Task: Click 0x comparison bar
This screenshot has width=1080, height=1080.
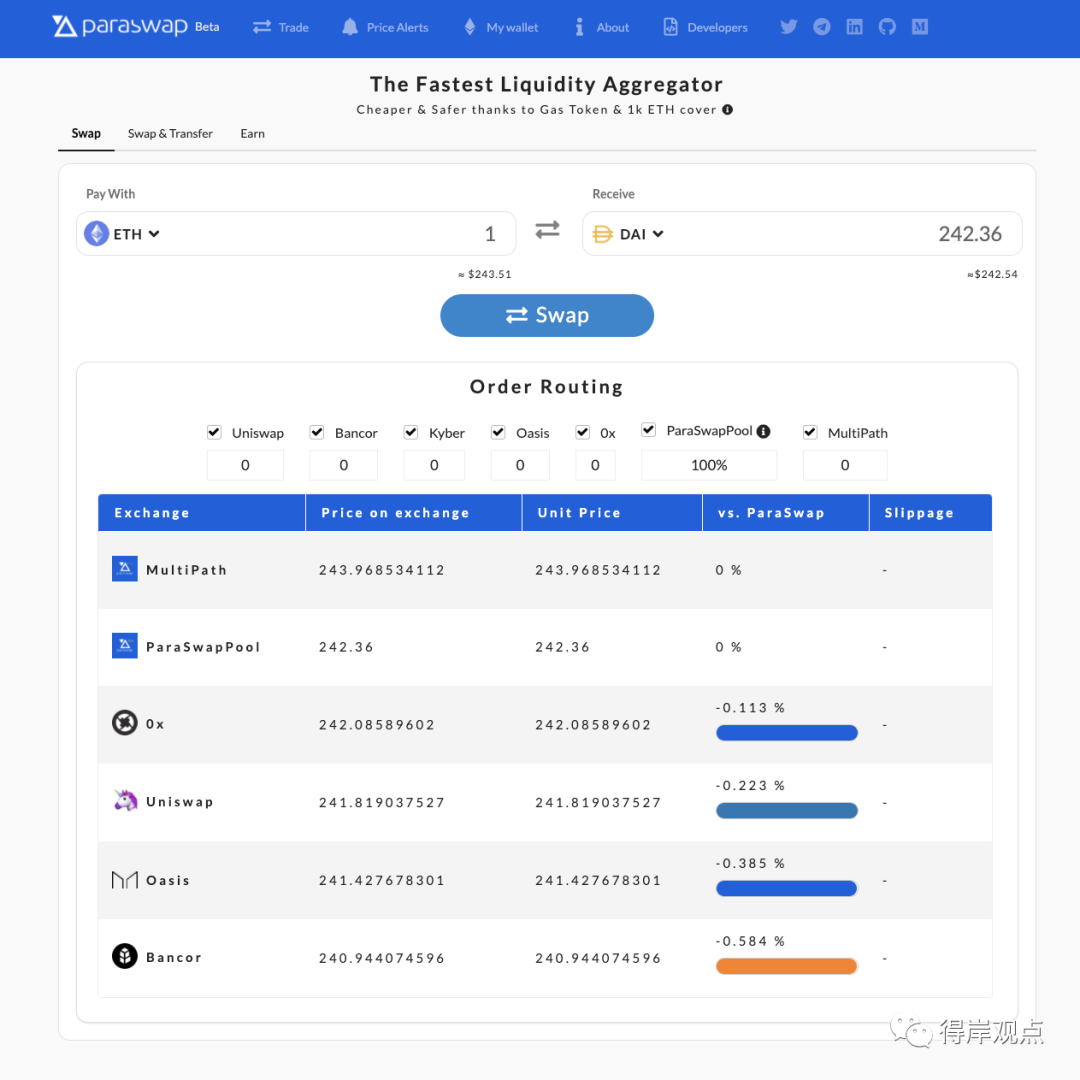Action: (787, 732)
